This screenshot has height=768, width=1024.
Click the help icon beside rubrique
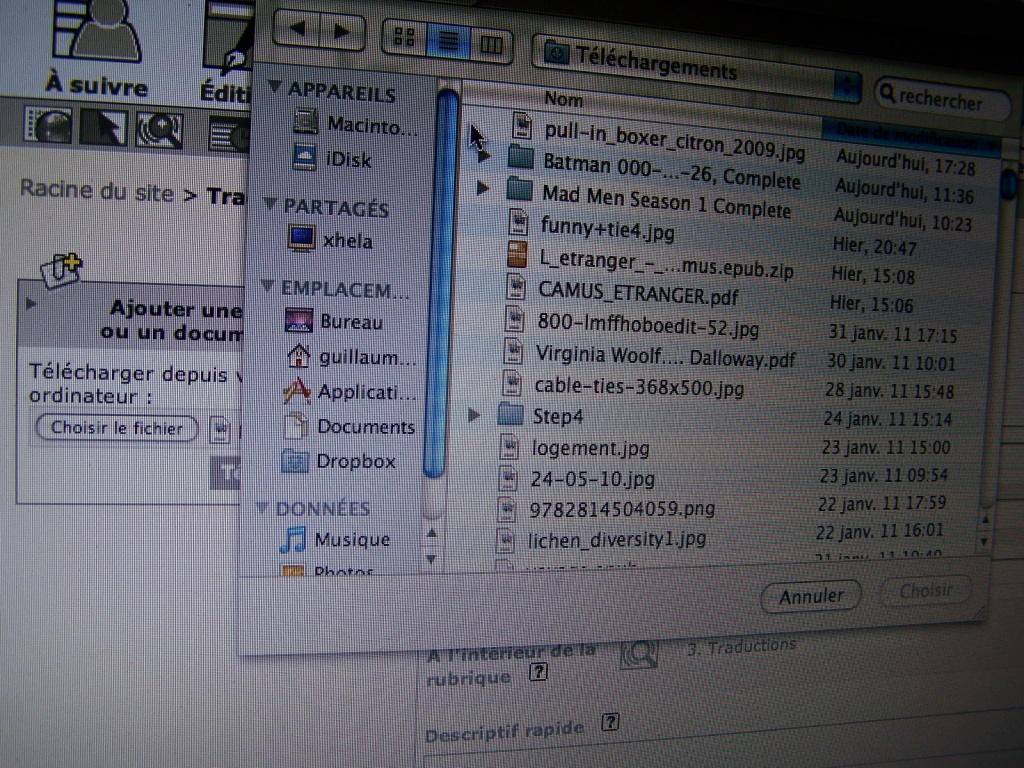(537, 671)
